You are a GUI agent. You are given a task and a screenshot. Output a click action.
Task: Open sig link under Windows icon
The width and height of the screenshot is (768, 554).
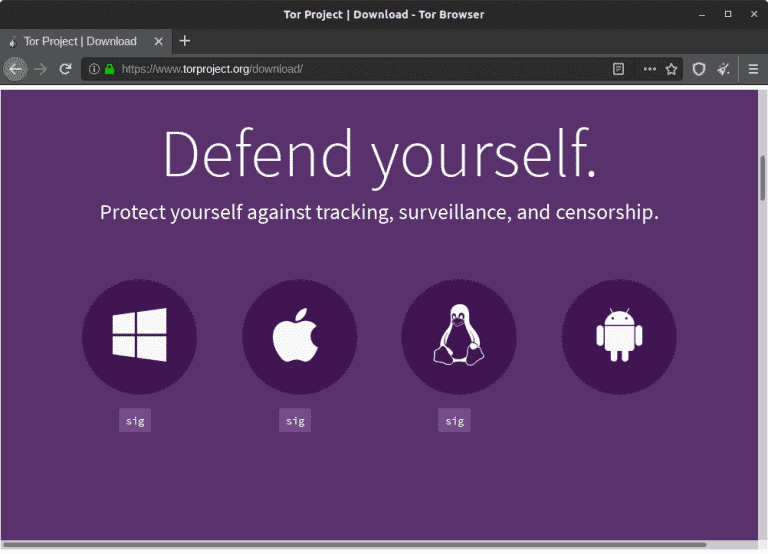(x=135, y=420)
